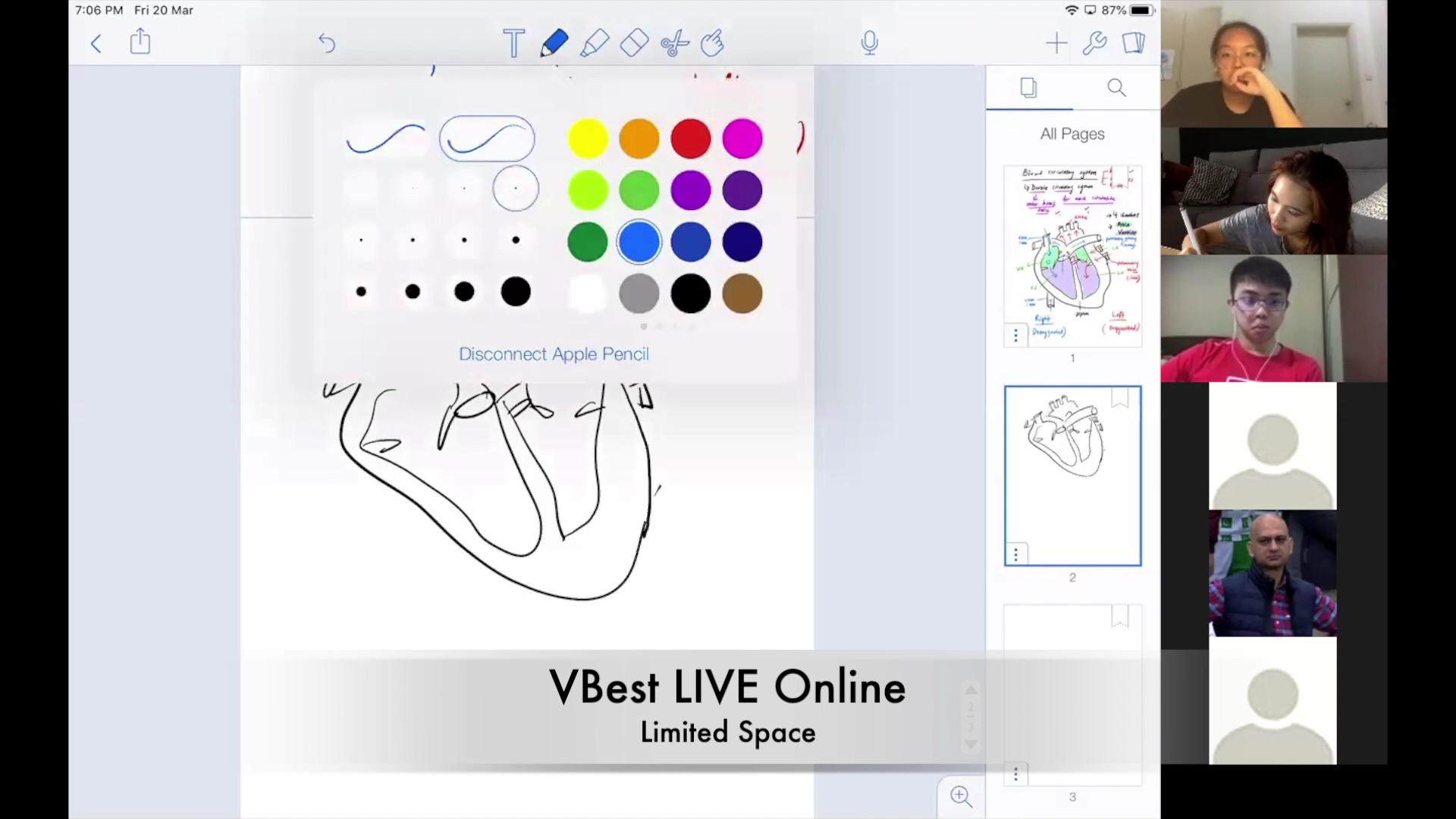Pick the magenta color swatch

742,139
